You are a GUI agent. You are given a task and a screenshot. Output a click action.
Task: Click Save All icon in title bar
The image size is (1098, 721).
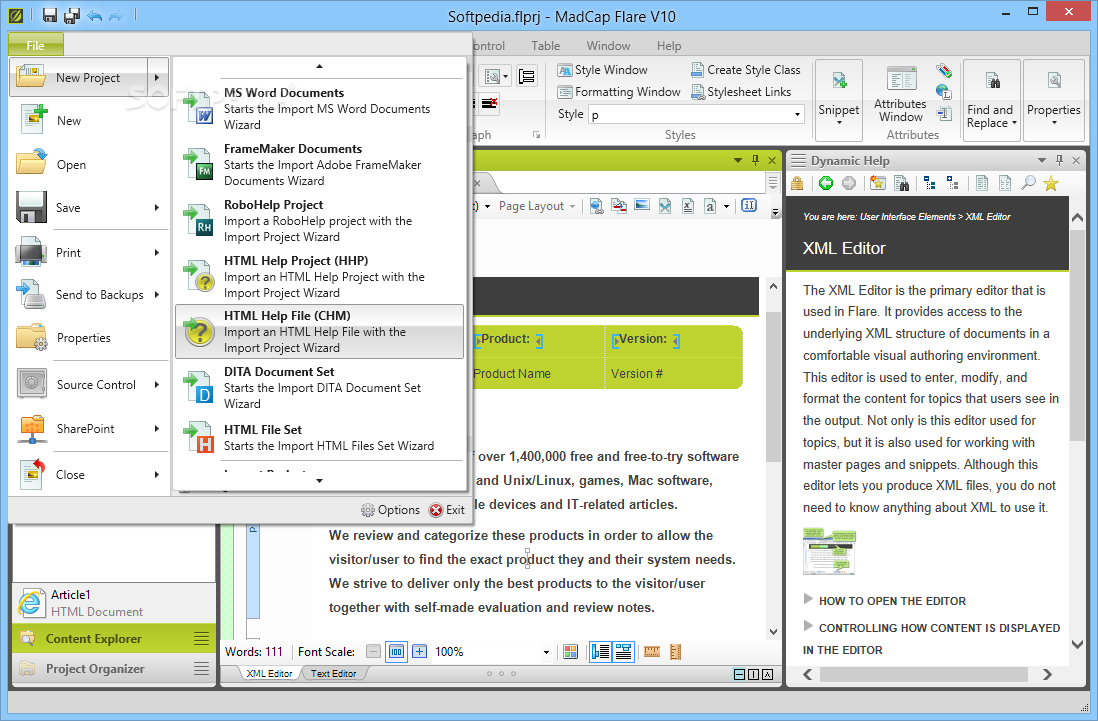tap(71, 15)
